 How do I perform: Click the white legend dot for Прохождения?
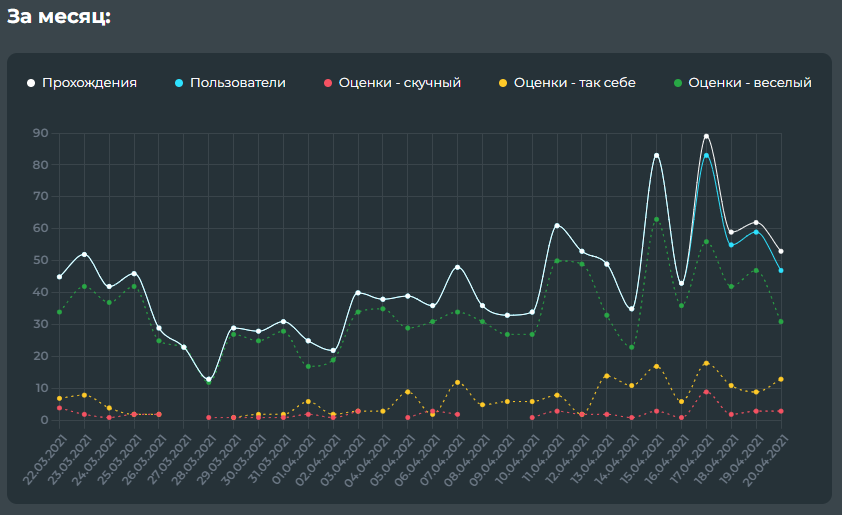pyautogui.click(x=31, y=83)
